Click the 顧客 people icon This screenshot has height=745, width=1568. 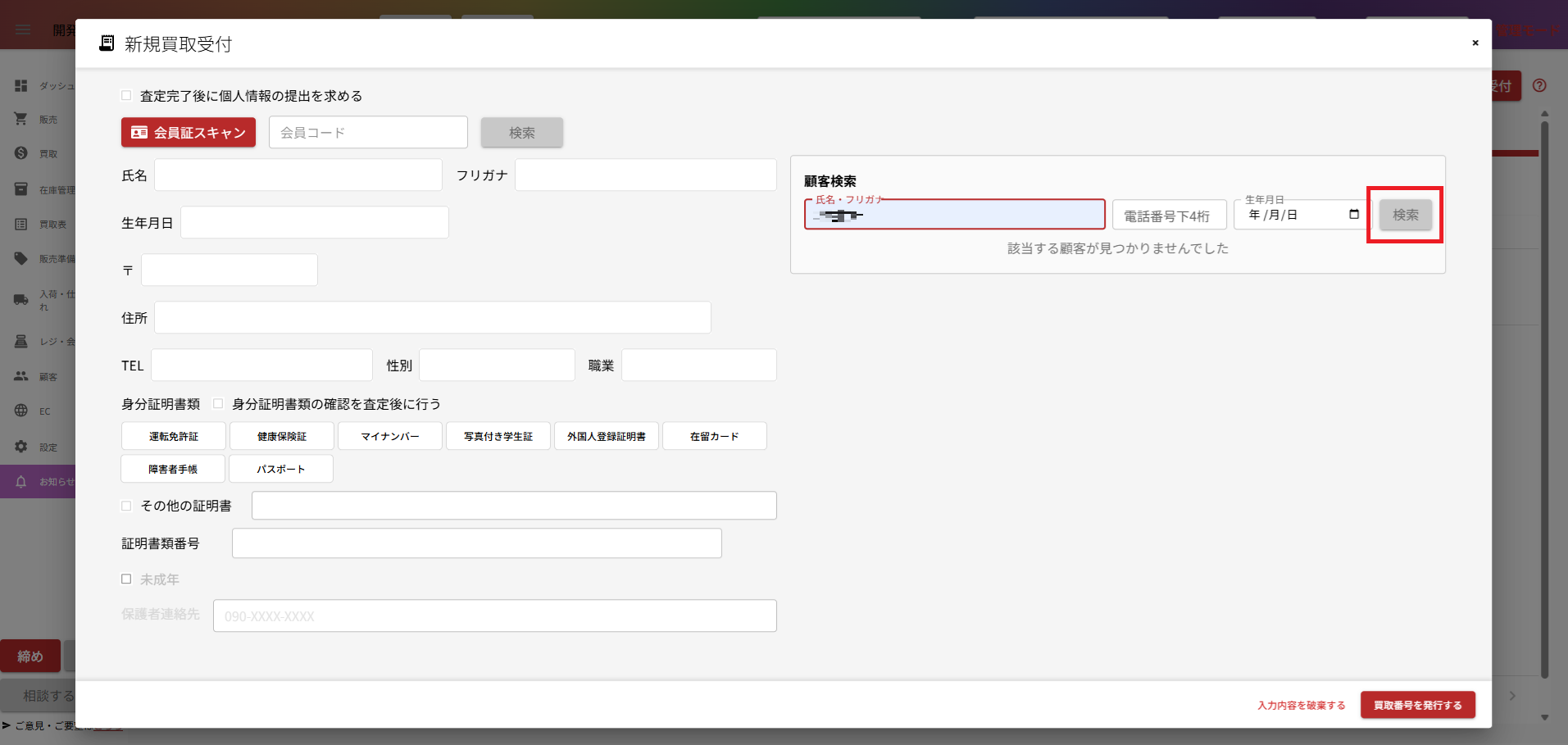point(21,376)
